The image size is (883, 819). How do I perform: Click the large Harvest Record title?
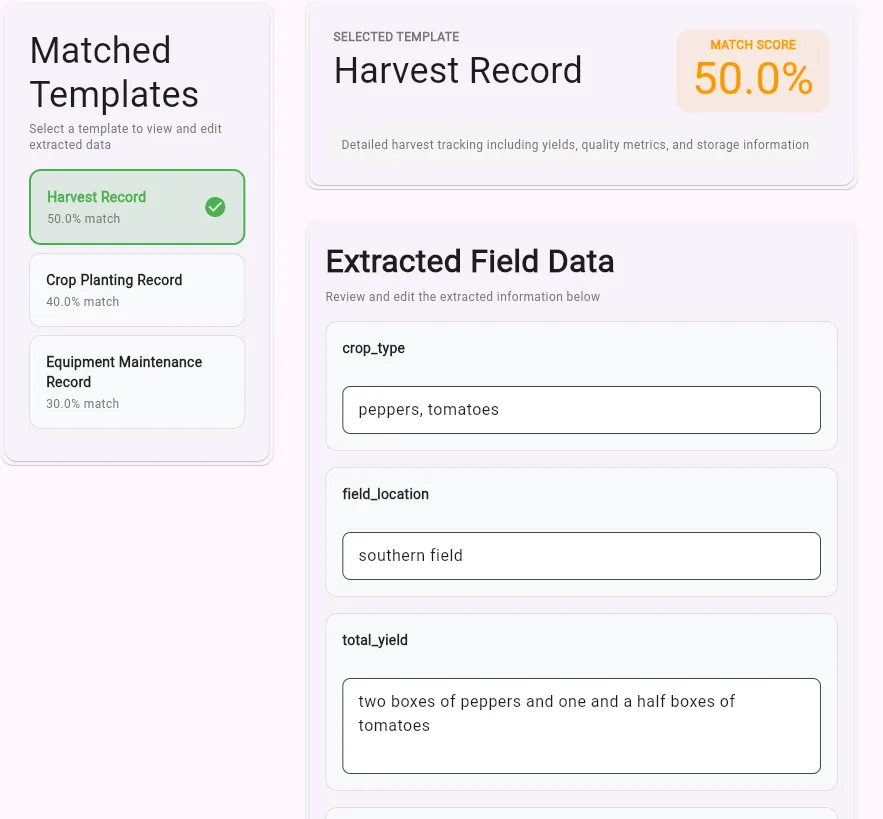click(458, 71)
